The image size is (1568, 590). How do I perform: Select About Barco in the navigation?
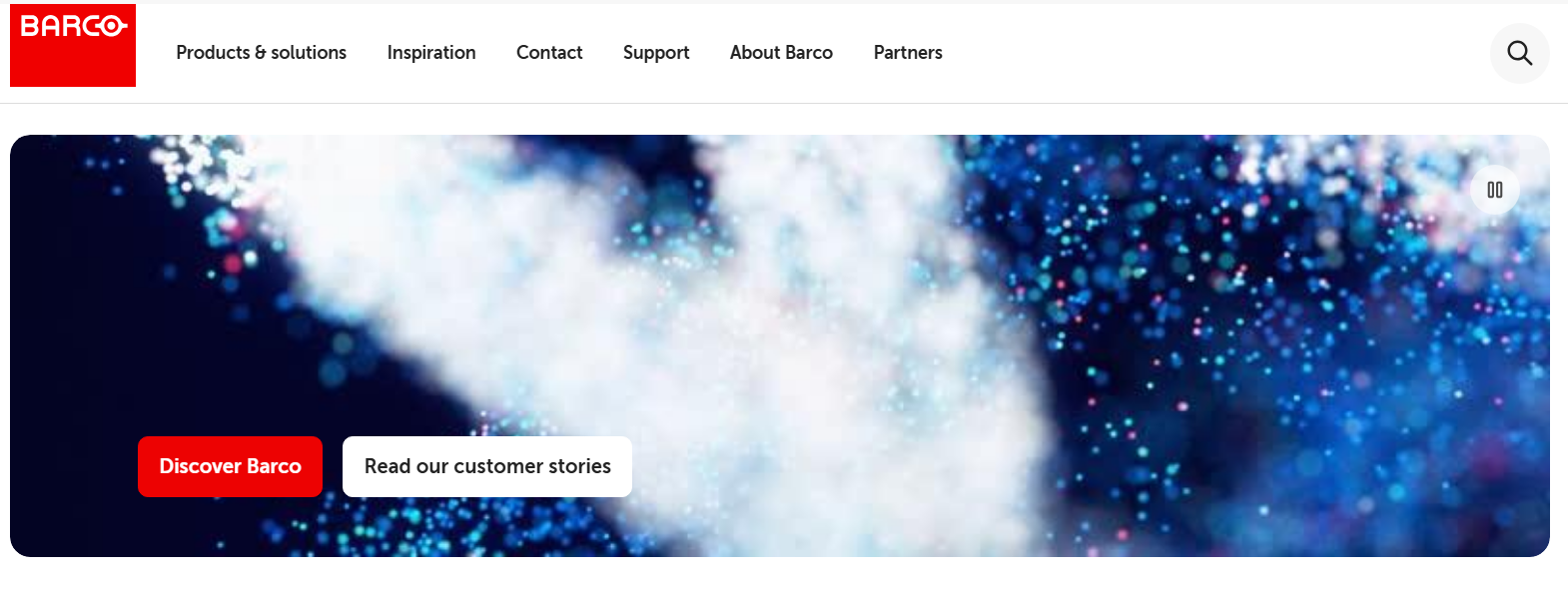tap(781, 53)
